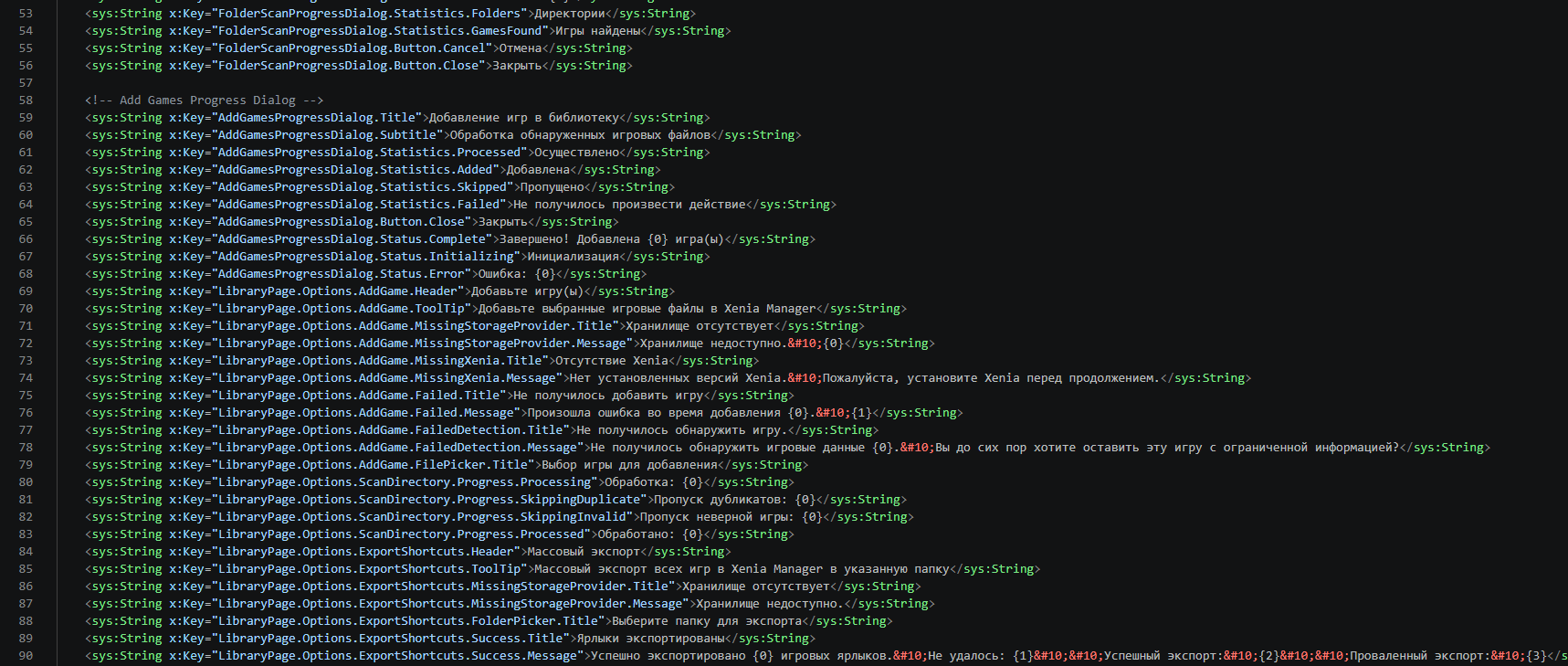1568x666 pixels.
Task: Click key 'LibraryPage.Options.AddGame.Failed.Title'
Action: 359,396
